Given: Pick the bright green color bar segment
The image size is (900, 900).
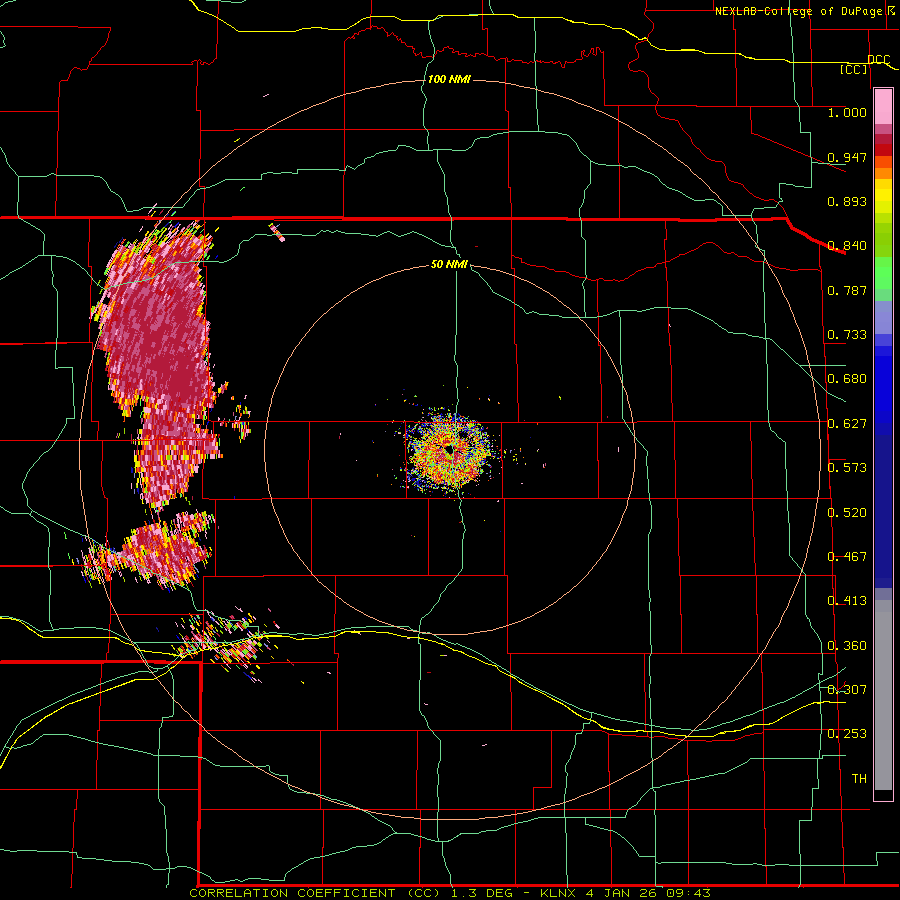Looking at the screenshot, I should (x=883, y=273).
